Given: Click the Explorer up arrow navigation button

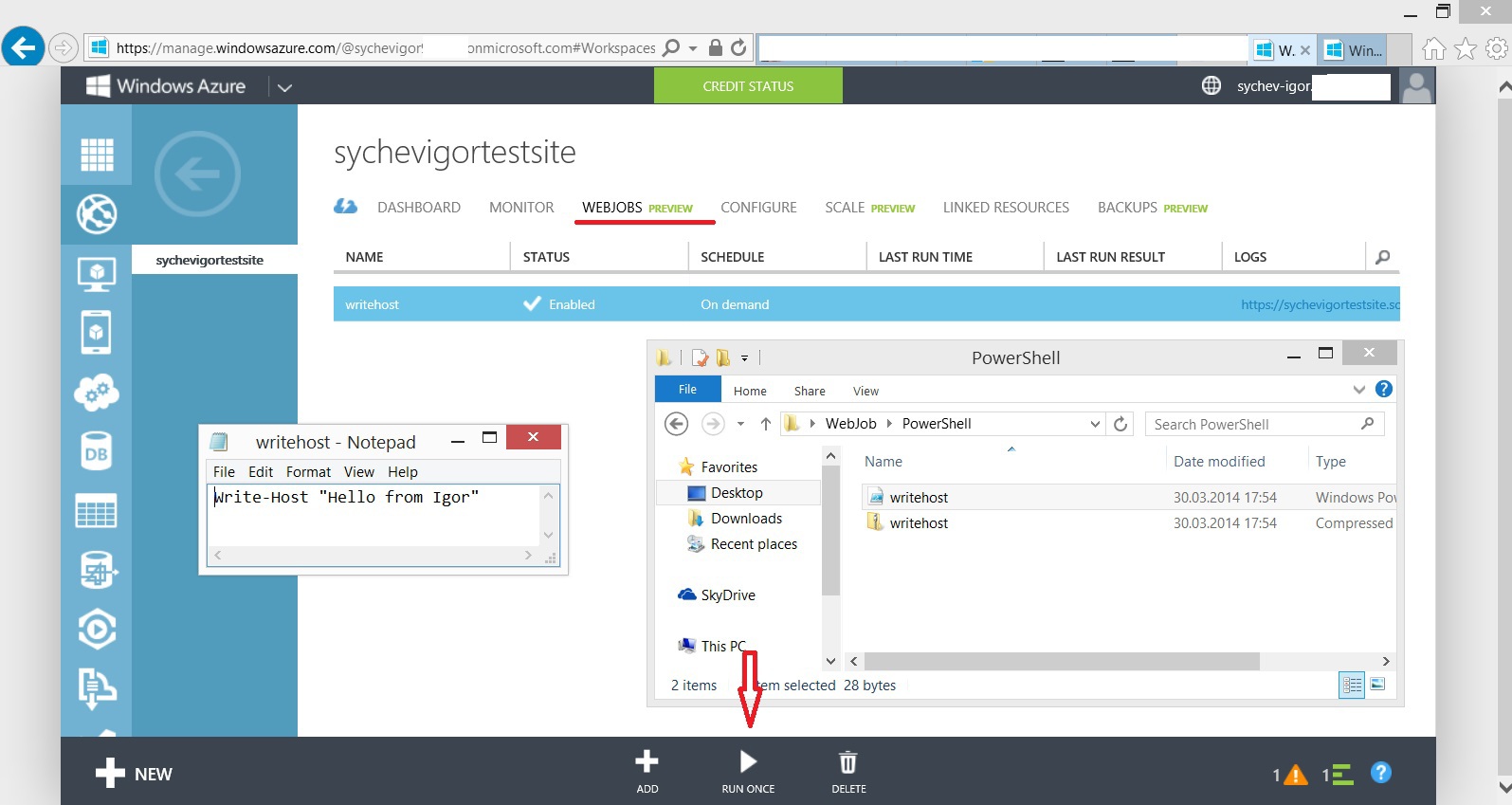Looking at the screenshot, I should (x=766, y=424).
